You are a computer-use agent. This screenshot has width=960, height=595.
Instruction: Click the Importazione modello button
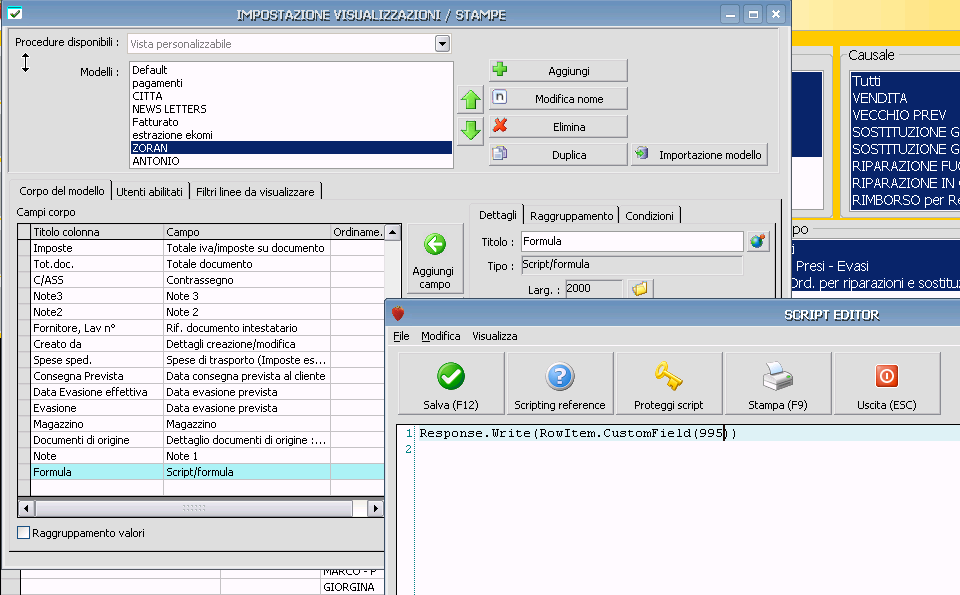tap(699, 155)
